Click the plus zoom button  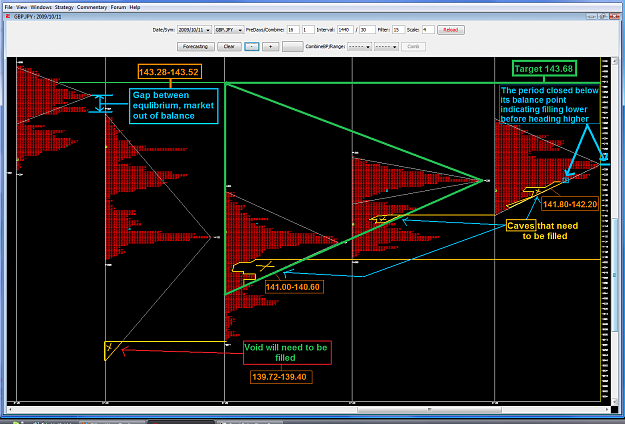tap(270, 47)
